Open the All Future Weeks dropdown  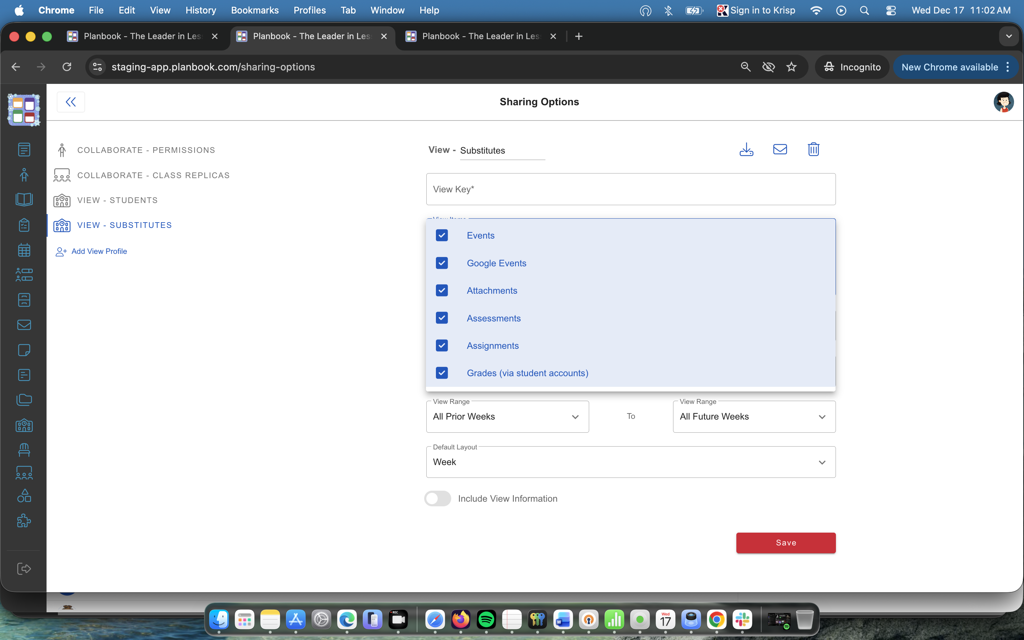pos(754,417)
